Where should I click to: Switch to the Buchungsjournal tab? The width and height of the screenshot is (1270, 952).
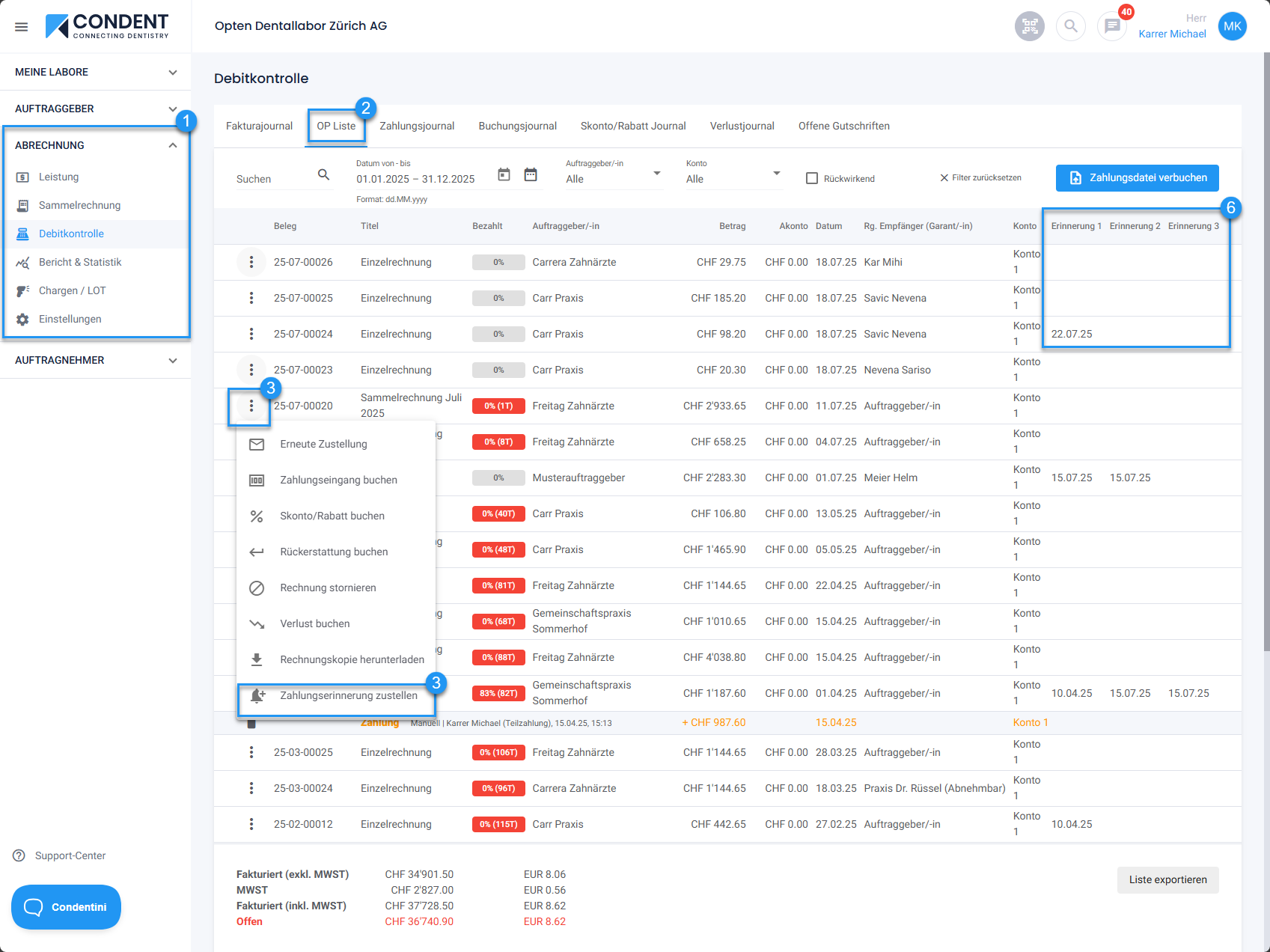(x=518, y=126)
